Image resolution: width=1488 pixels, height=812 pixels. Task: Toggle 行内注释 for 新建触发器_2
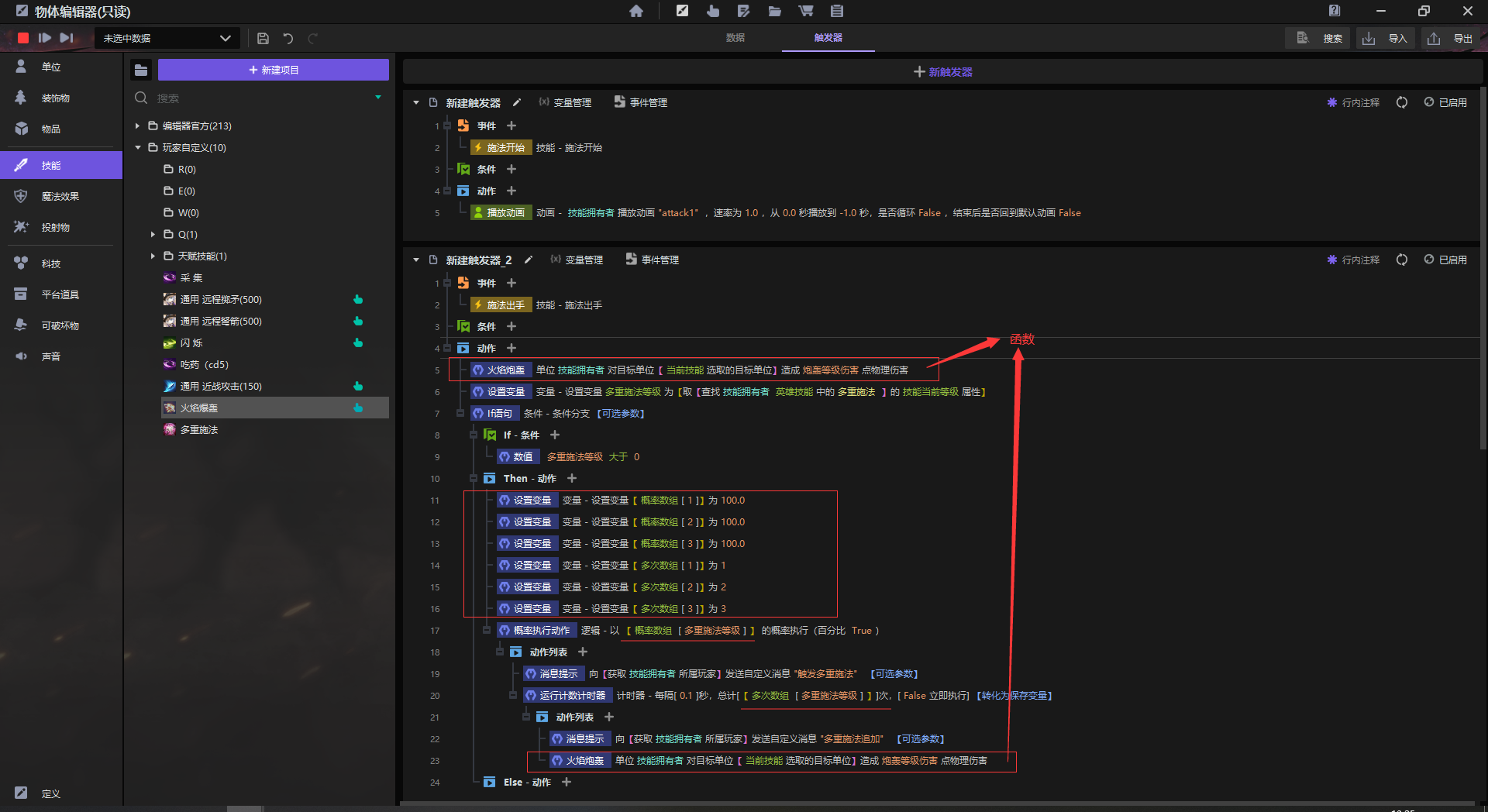1353,260
